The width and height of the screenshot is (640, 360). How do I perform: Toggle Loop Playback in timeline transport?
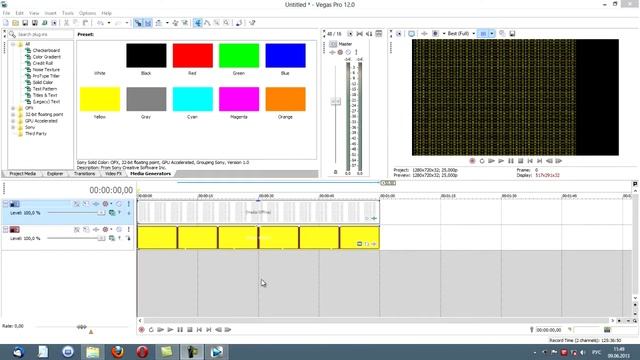tap(151, 330)
